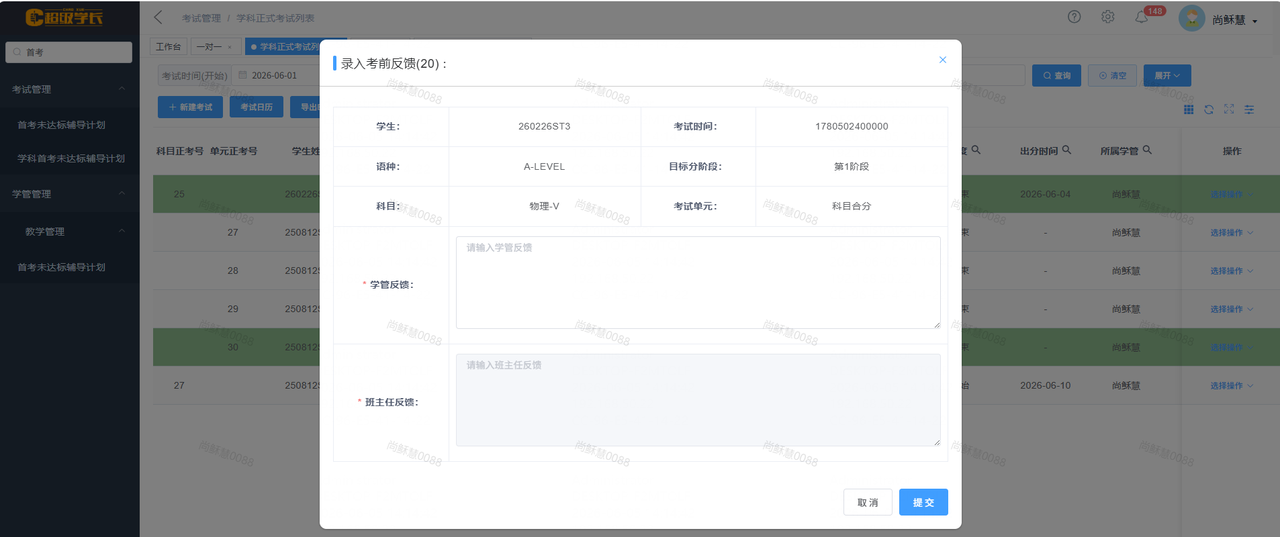Open the help question mark icon
This screenshot has height=537, width=1280.
point(1074,17)
